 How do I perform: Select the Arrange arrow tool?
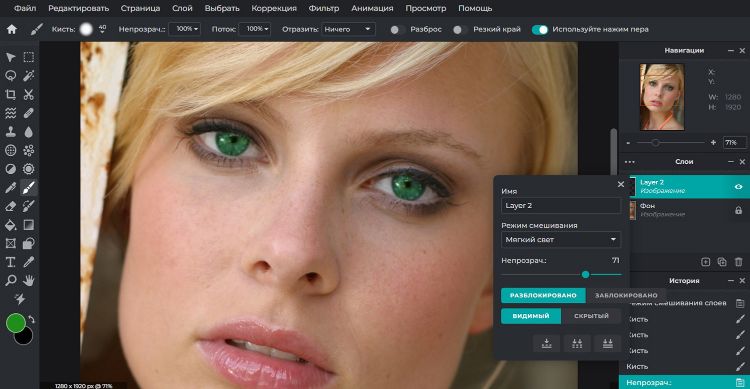pos(11,57)
